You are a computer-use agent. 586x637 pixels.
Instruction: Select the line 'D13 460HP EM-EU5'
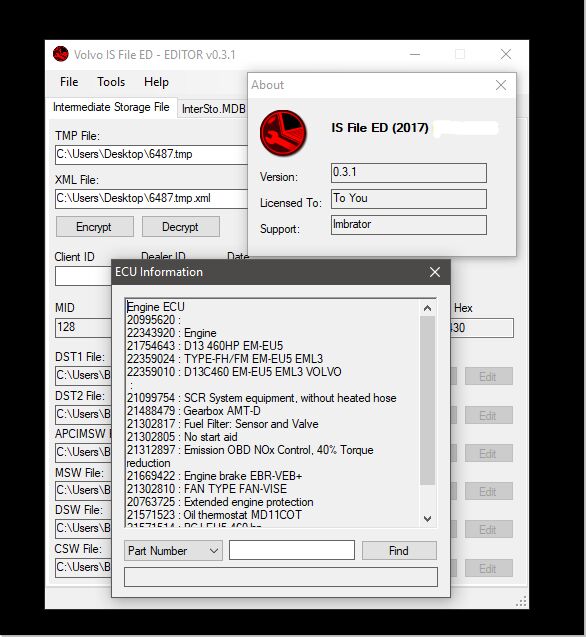(205, 346)
